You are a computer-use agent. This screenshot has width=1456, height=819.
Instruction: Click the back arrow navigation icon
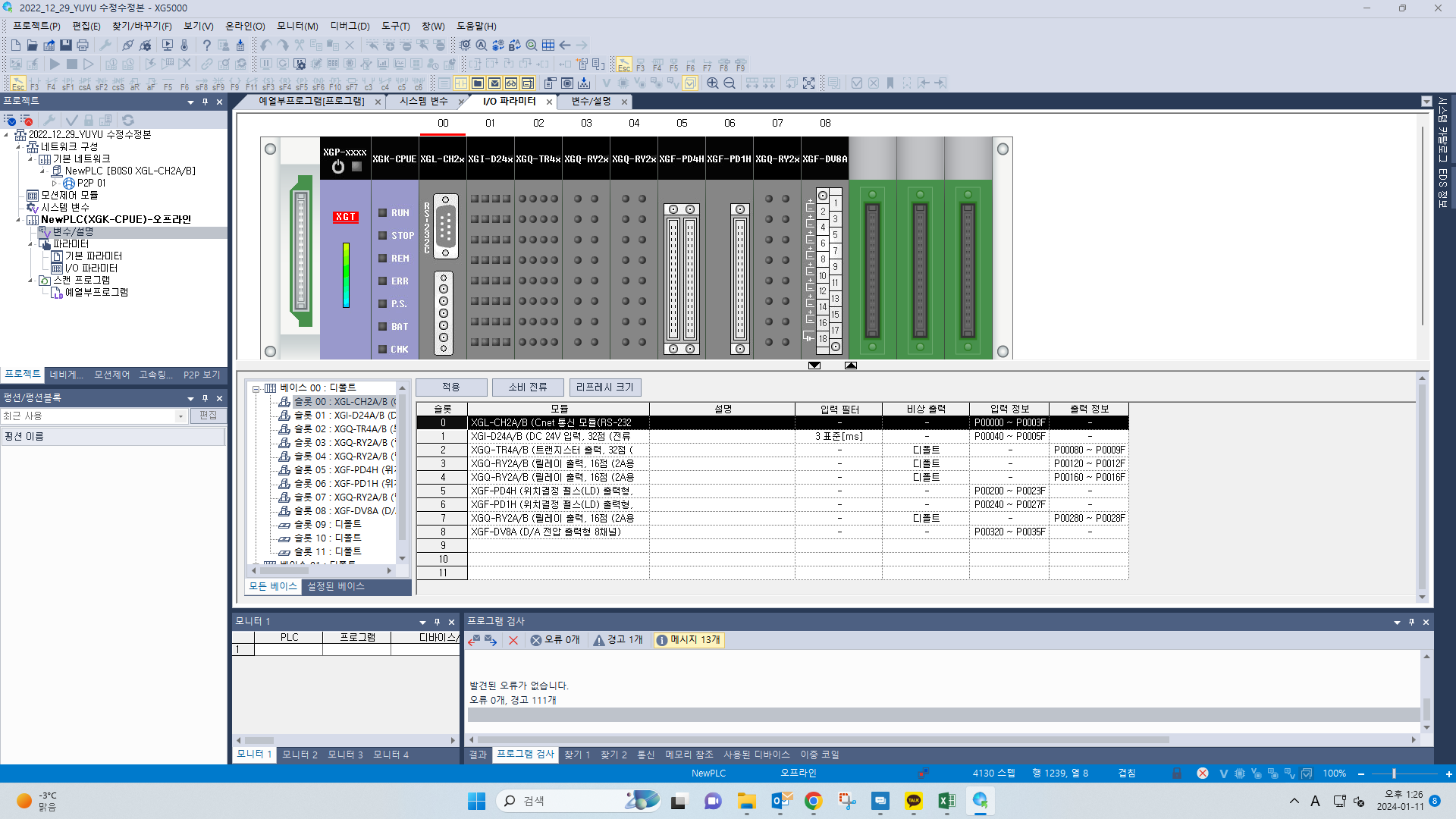pos(565,45)
